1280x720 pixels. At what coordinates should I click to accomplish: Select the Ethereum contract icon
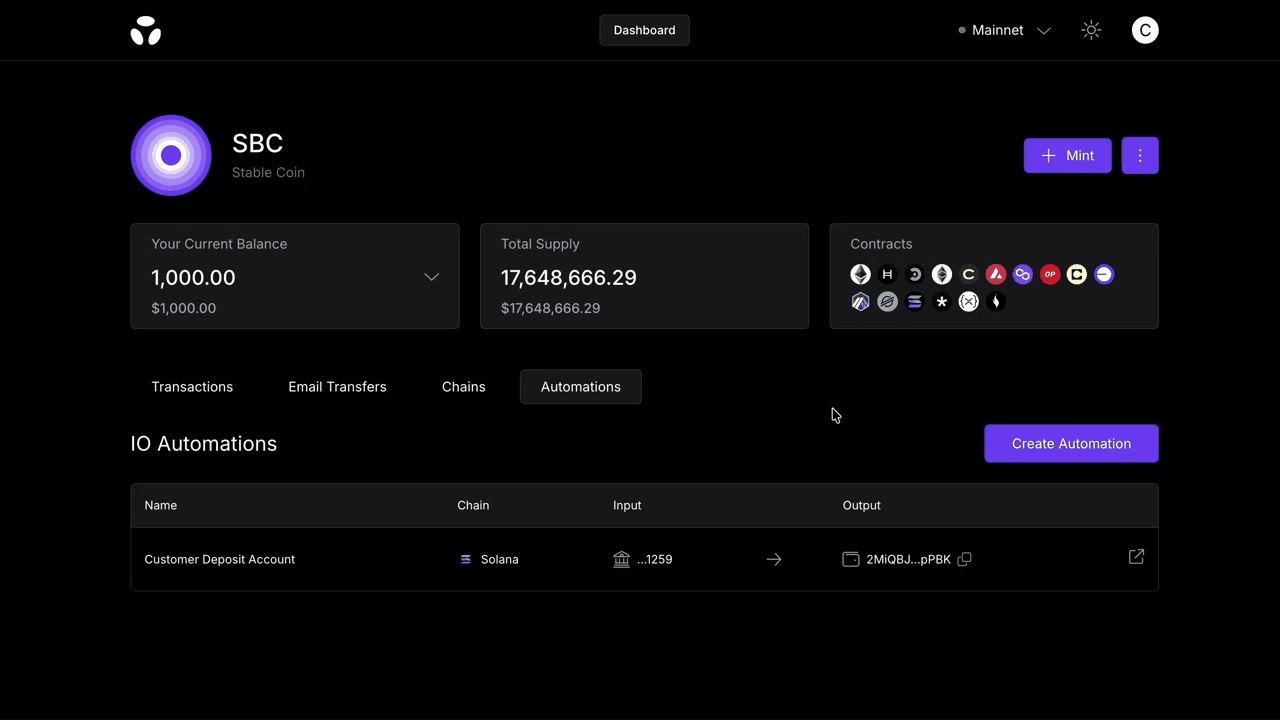(860, 274)
